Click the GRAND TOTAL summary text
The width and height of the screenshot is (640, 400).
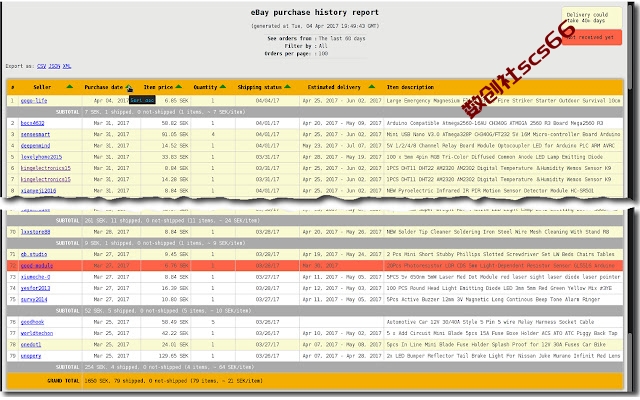click(x=173, y=381)
